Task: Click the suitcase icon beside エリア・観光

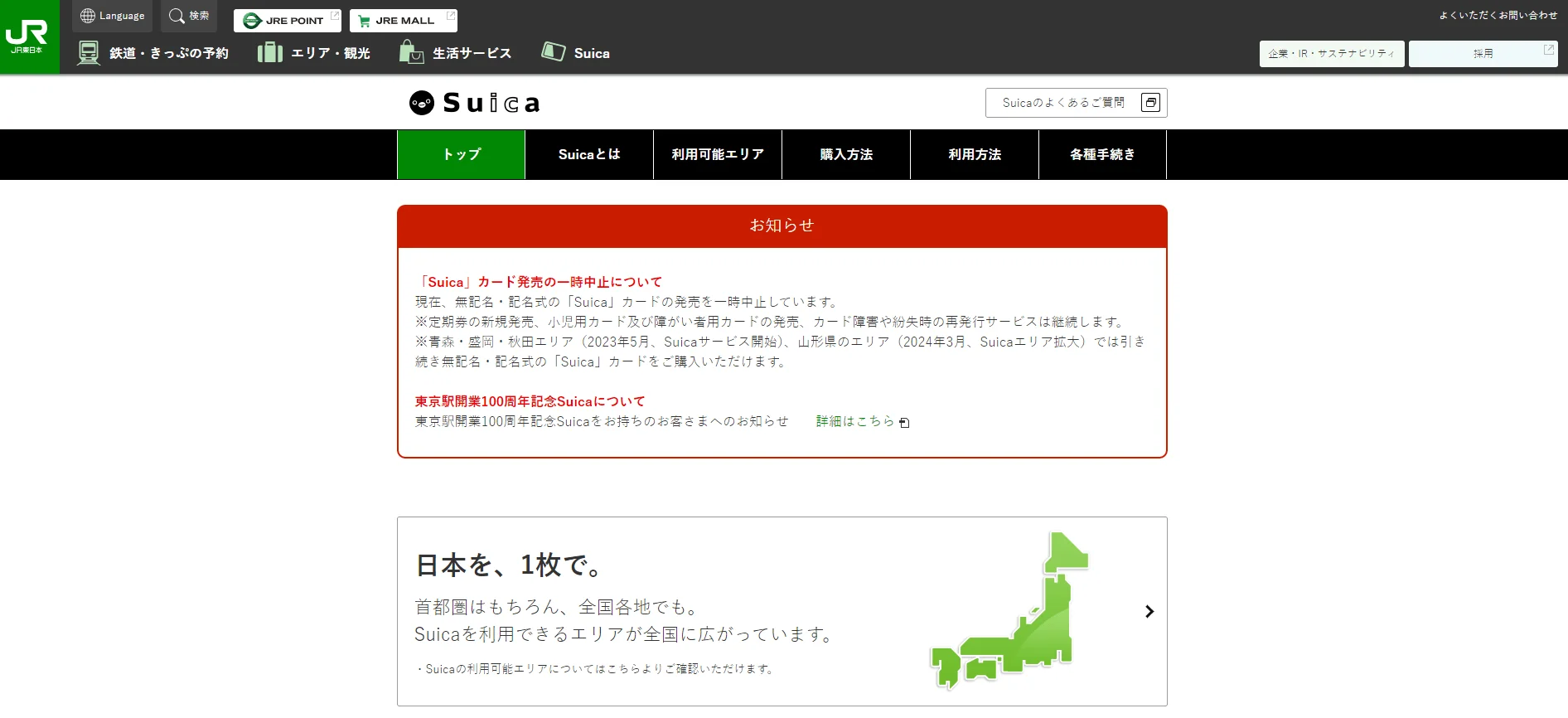Action: (270, 53)
